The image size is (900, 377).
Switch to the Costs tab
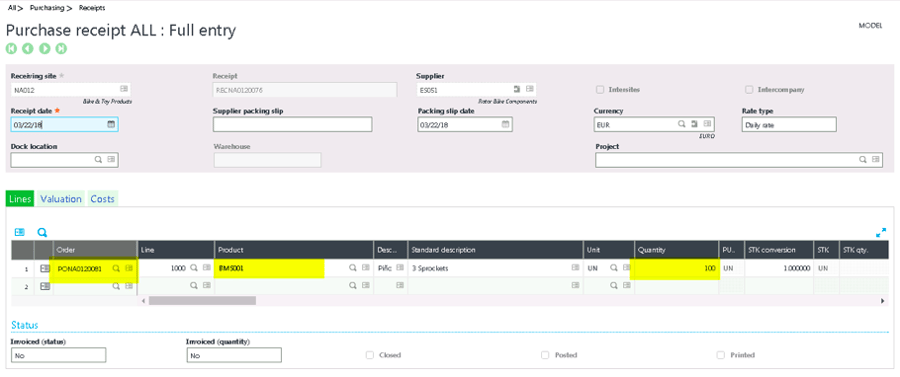(x=103, y=199)
